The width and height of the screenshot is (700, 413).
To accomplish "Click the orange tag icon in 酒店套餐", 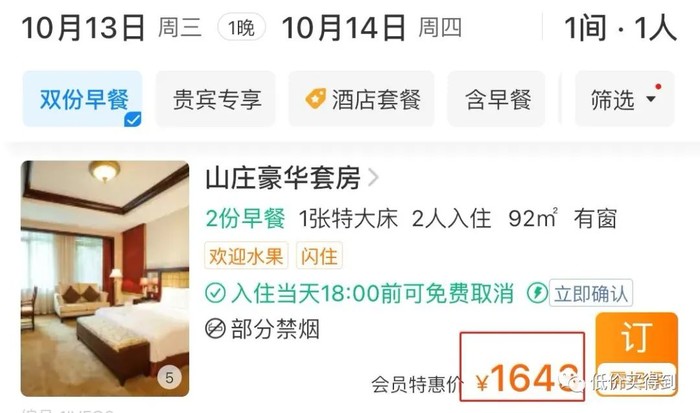I will point(315,98).
